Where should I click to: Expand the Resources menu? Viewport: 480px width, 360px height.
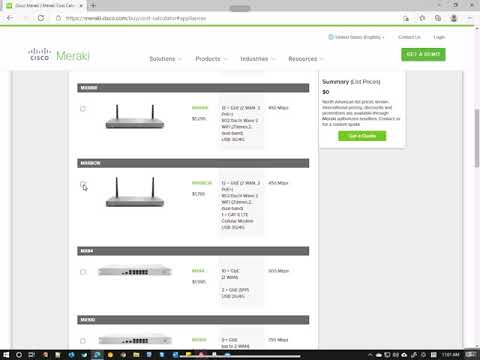pyautogui.click(x=306, y=59)
